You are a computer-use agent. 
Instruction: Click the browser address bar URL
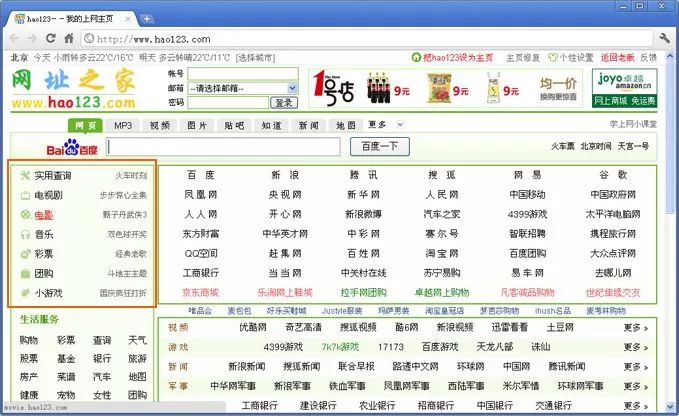click(366, 39)
